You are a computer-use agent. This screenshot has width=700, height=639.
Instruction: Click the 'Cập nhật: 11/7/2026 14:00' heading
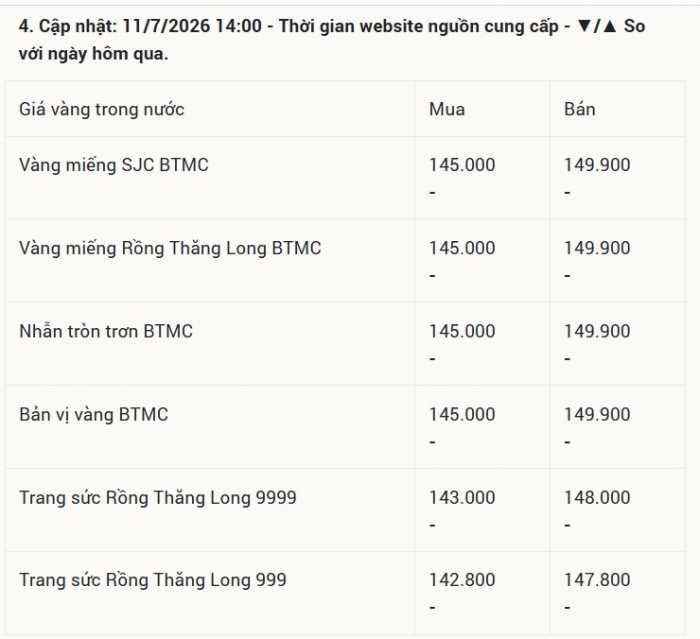tap(150, 26)
